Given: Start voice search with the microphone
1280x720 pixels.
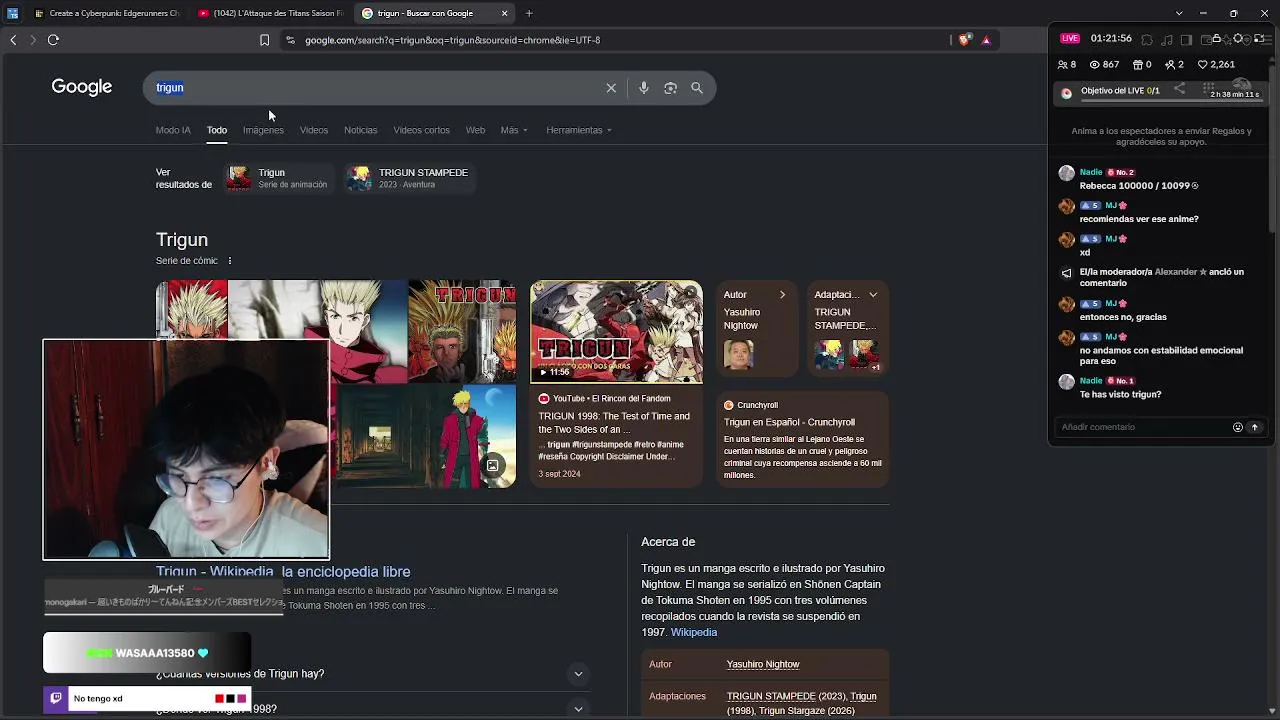Looking at the screenshot, I should (644, 88).
